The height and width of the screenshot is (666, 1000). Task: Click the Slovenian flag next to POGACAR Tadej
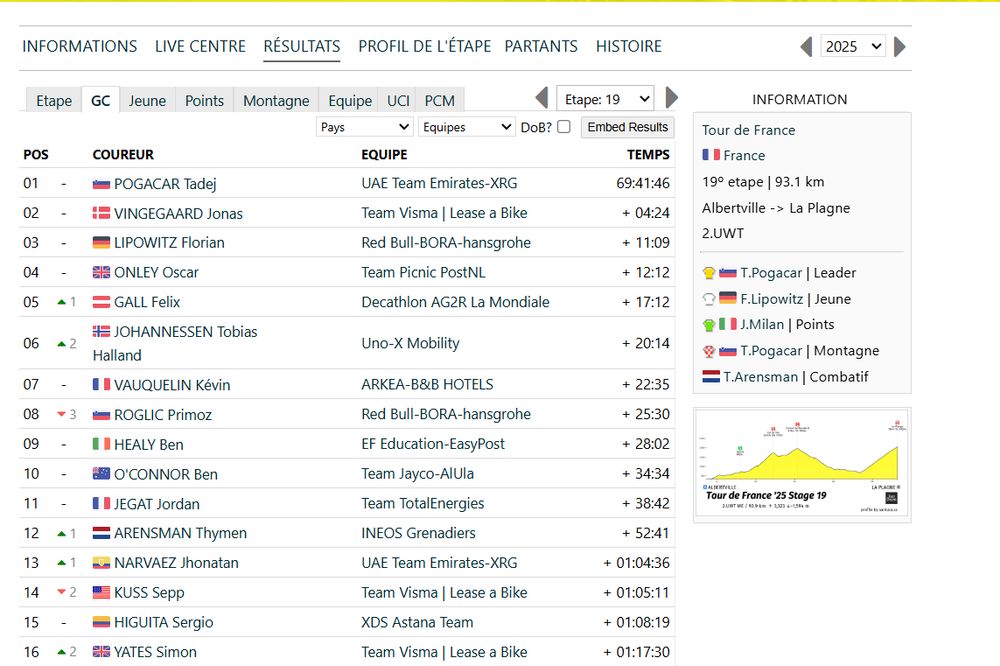click(x=101, y=184)
